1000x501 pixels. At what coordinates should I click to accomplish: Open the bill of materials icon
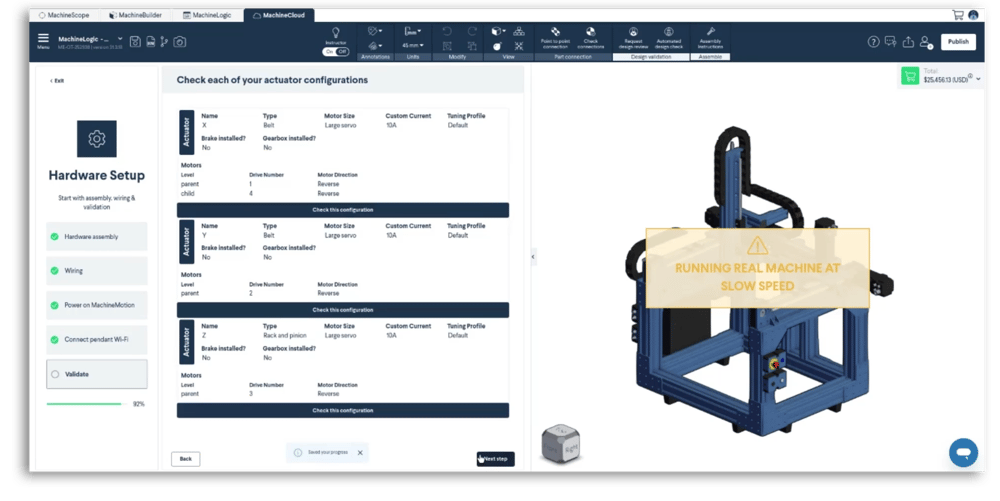(x=151, y=41)
